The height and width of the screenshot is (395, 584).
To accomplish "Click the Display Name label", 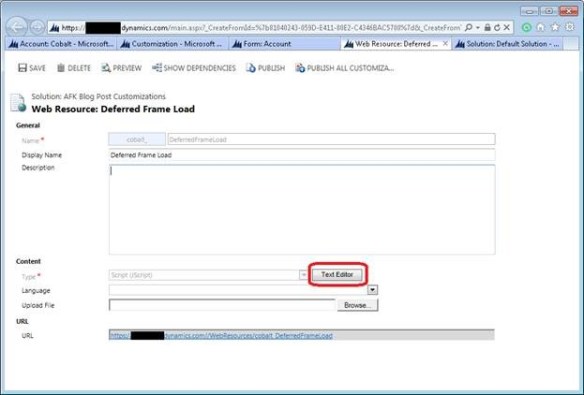I will click(x=42, y=155).
